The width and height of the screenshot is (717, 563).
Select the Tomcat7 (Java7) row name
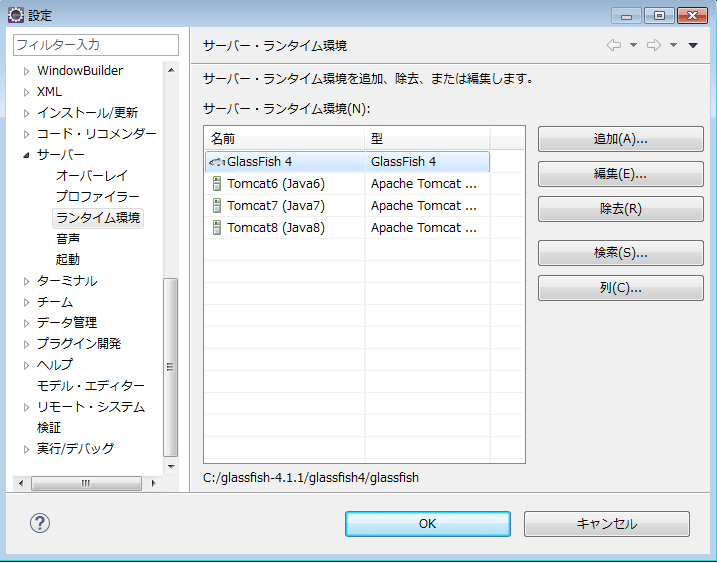coord(276,206)
